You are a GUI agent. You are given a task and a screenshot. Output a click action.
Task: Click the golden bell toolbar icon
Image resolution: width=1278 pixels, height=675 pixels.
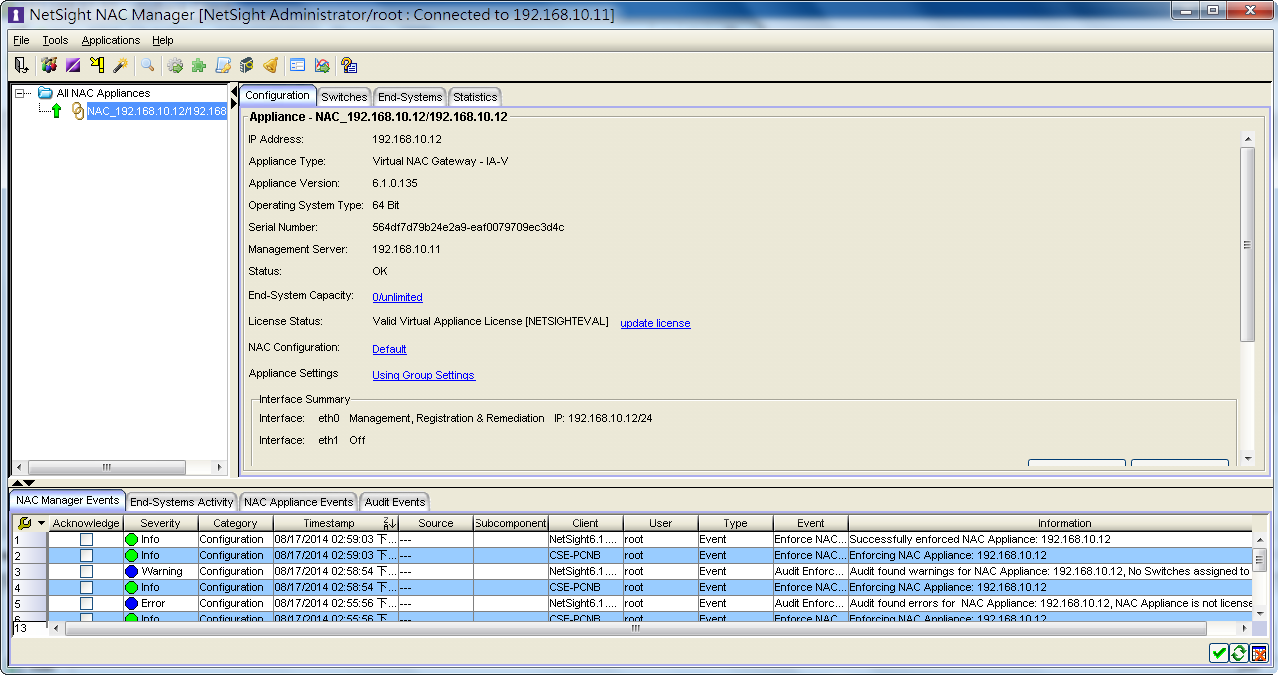pyautogui.click(x=270, y=65)
